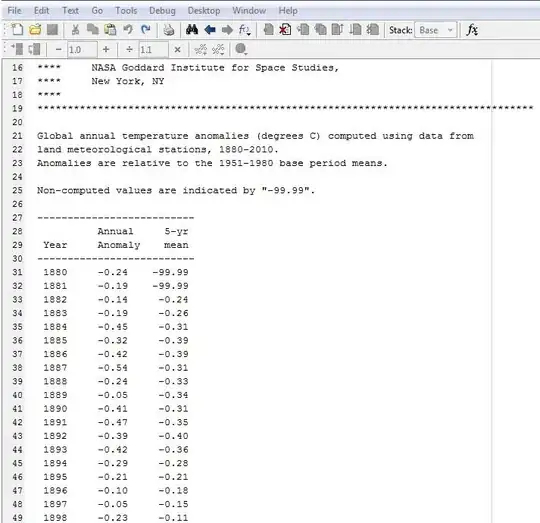This screenshot has width=540, height=523.
Task: Paste from clipboard using the Paste icon
Action: (110, 30)
